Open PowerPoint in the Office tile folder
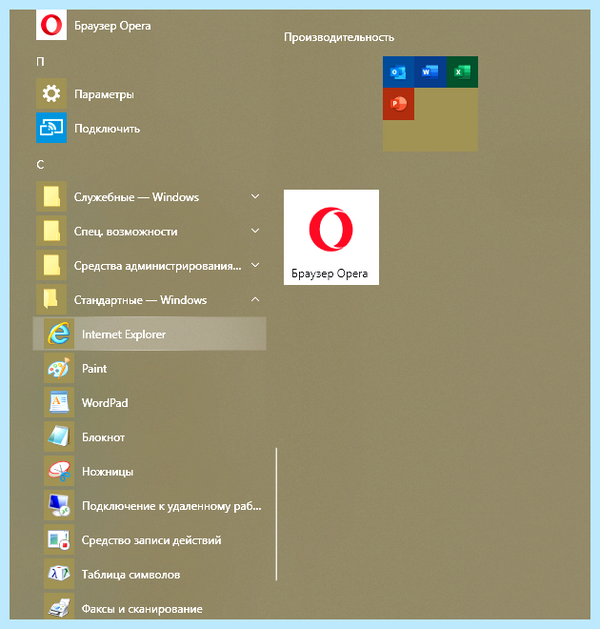Screen dimensions: 600x629 coord(398,104)
